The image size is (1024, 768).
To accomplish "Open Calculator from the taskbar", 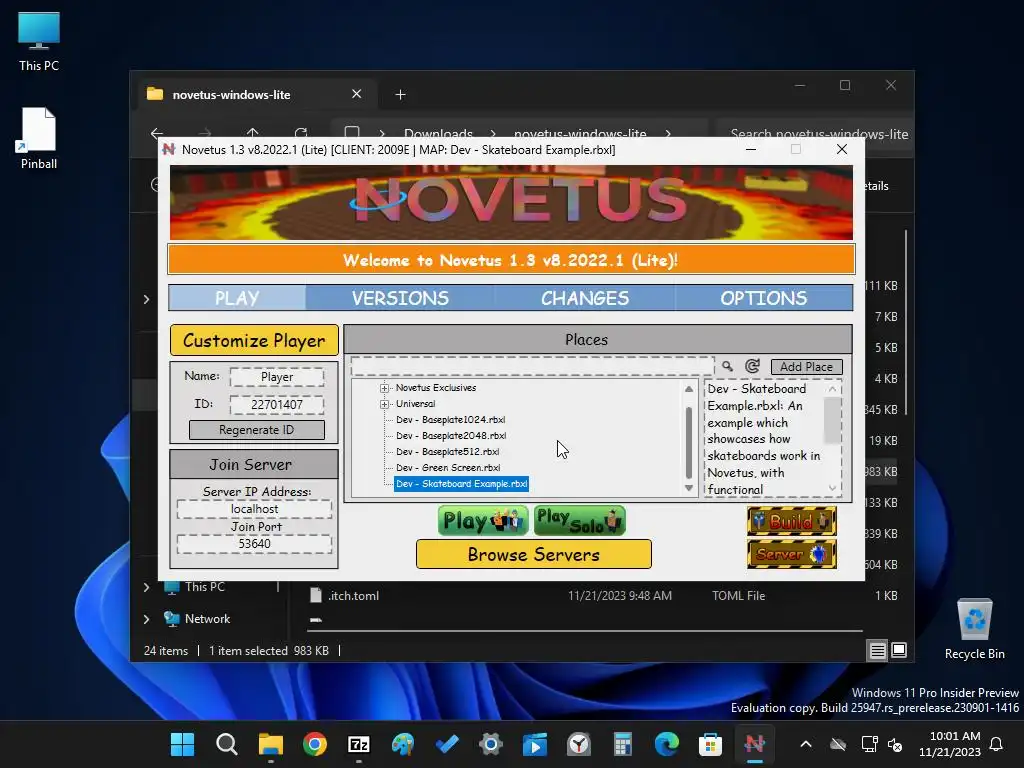I will point(622,744).
